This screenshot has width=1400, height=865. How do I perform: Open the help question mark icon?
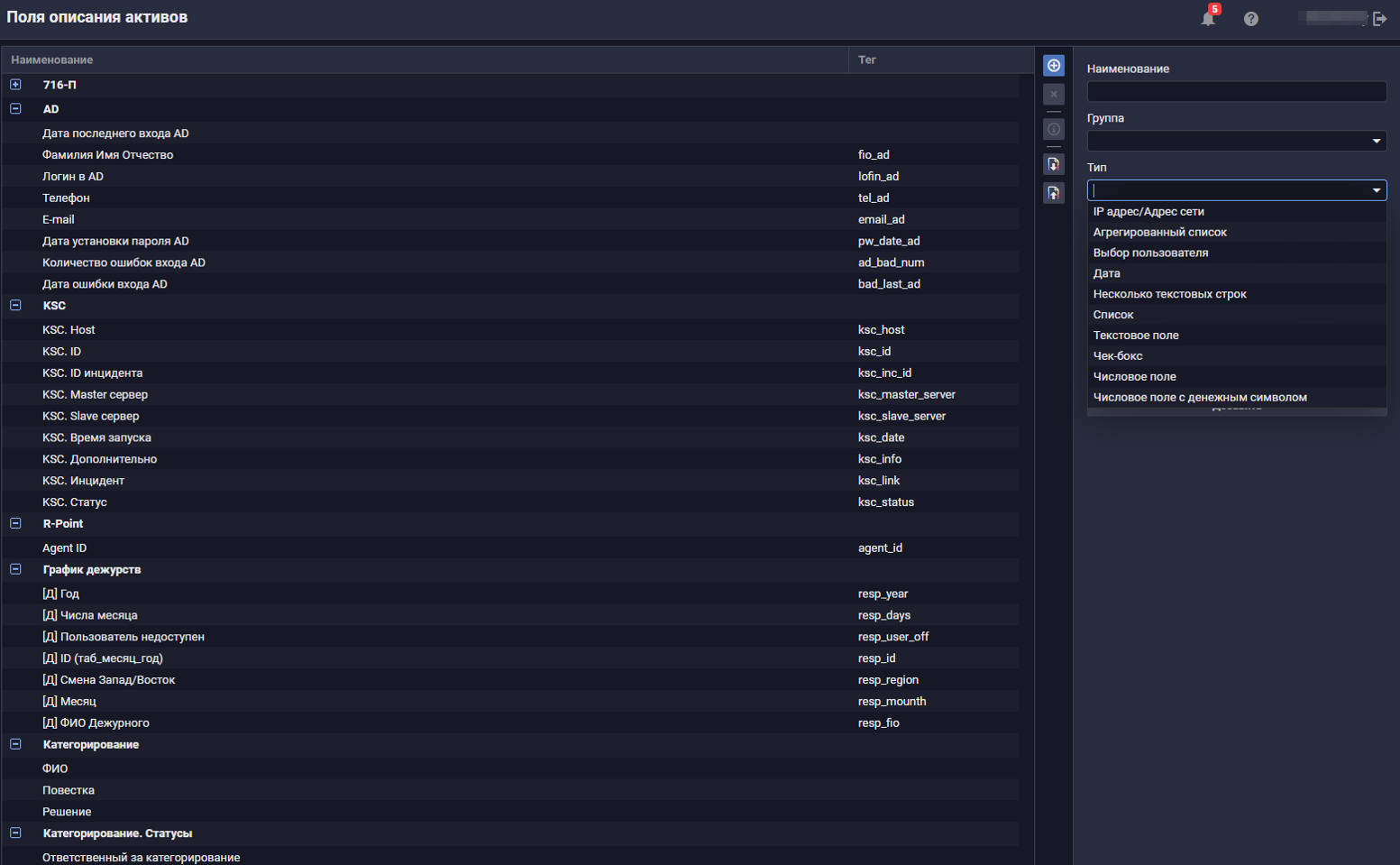click(x=1250, y=19)
